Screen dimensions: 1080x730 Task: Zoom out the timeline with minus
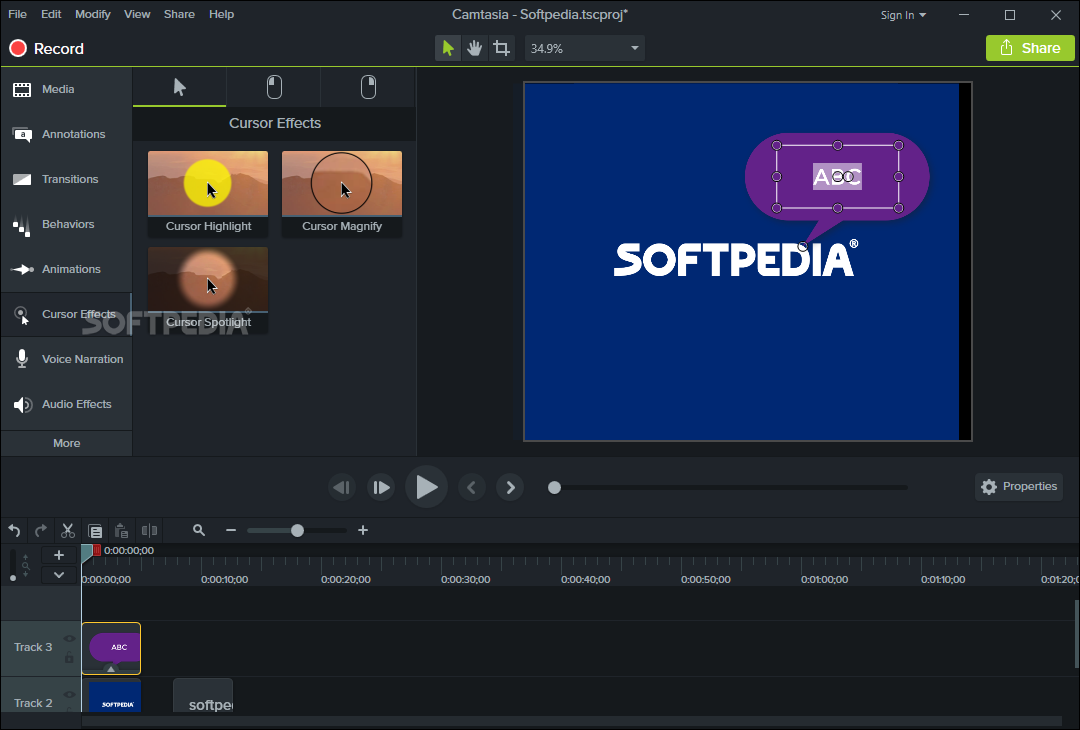click(231, 530)
